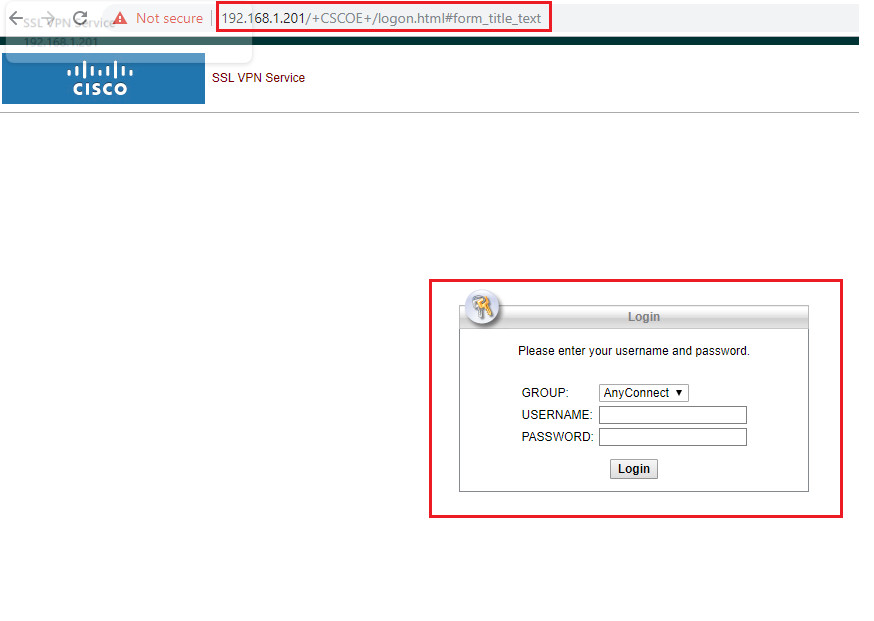Focus the USERNAME input field
This screenshot has height=621, width=874.
673,415
